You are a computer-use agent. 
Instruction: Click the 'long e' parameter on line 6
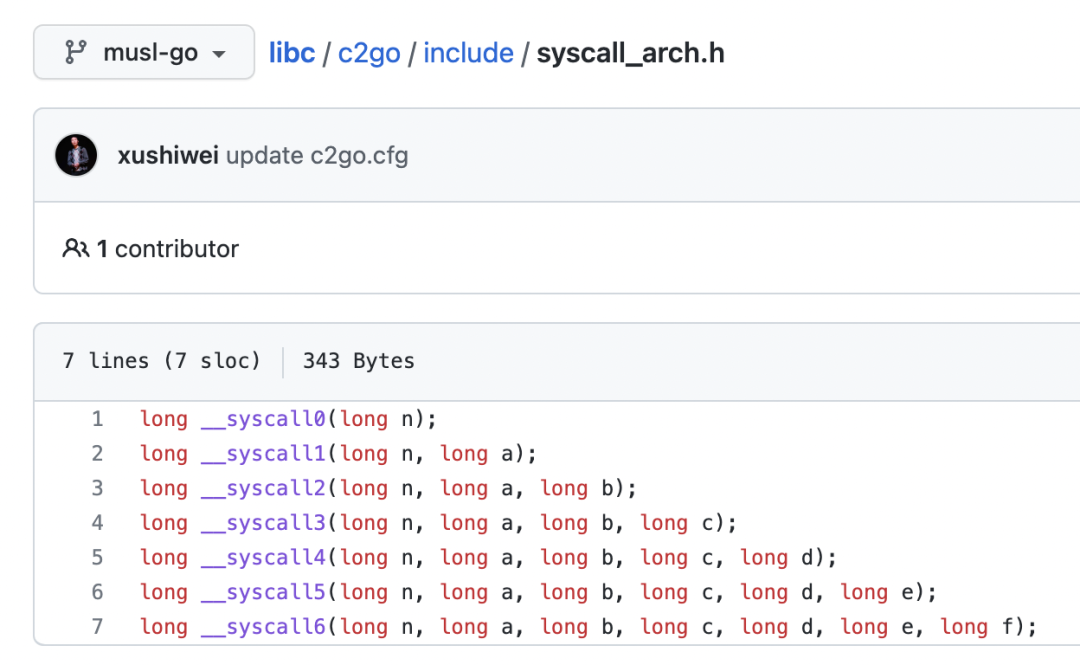coord(878,592)
